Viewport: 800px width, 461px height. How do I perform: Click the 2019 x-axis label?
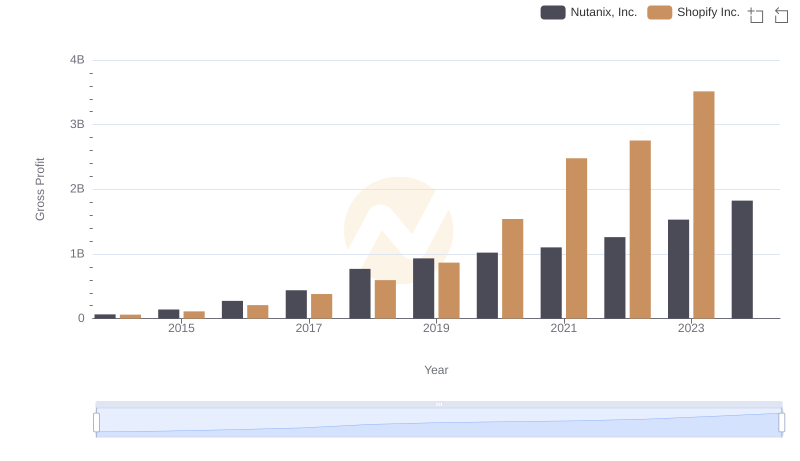[x=436, y=328]
